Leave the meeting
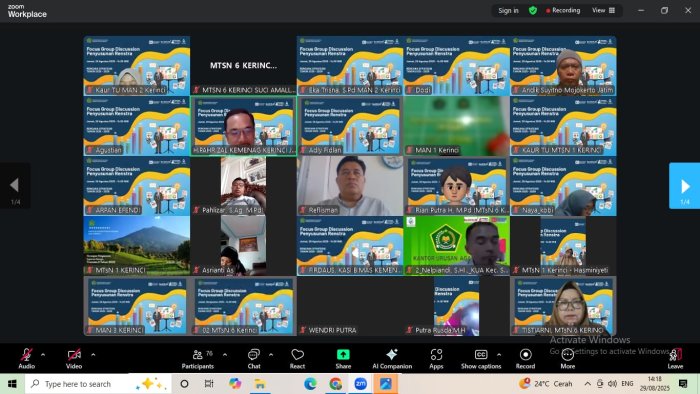700x394 pixels. coord(675,358)
